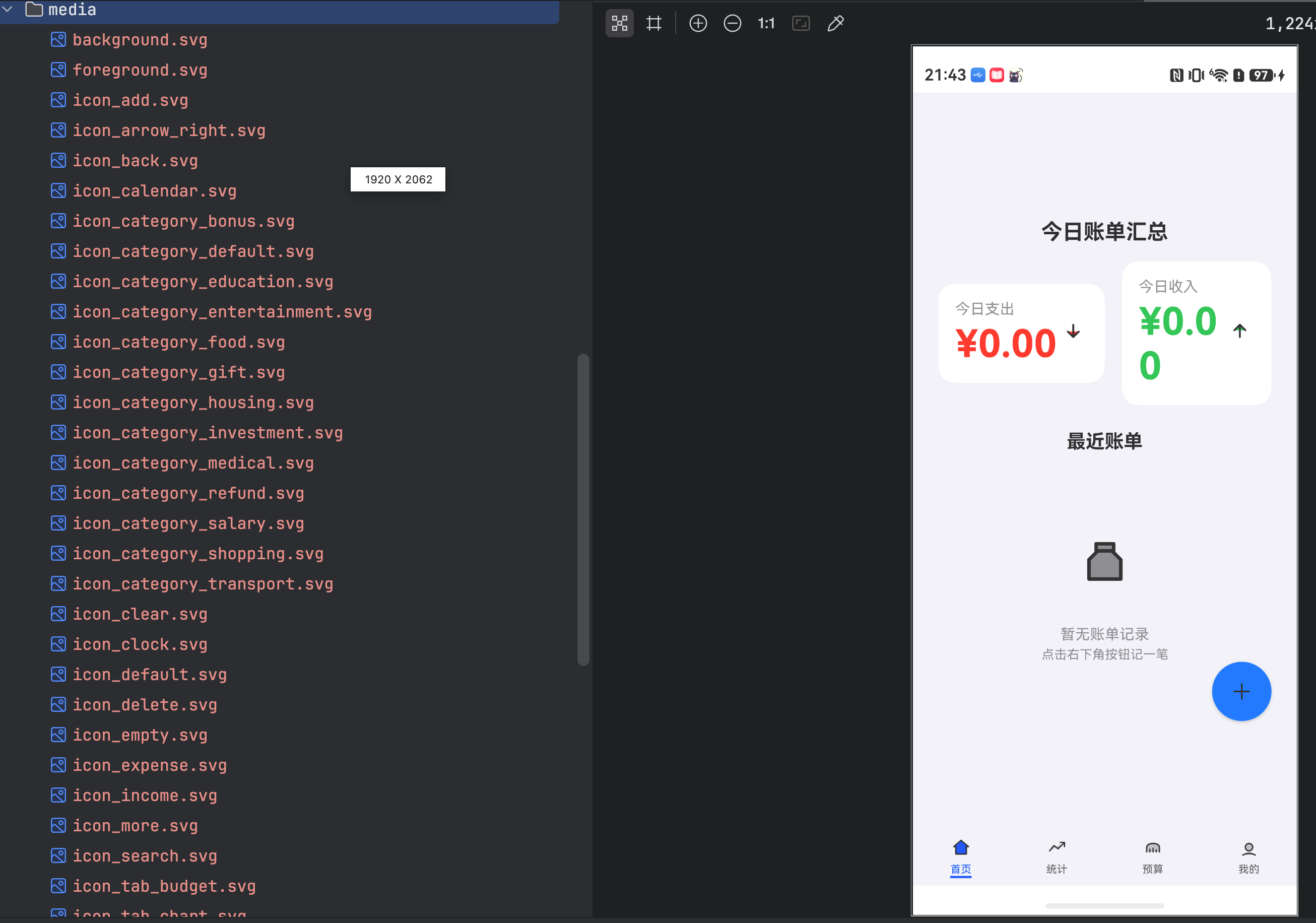1316x923 pixels.
Task: Zoom in on the image preview
Action: [697, 24]
